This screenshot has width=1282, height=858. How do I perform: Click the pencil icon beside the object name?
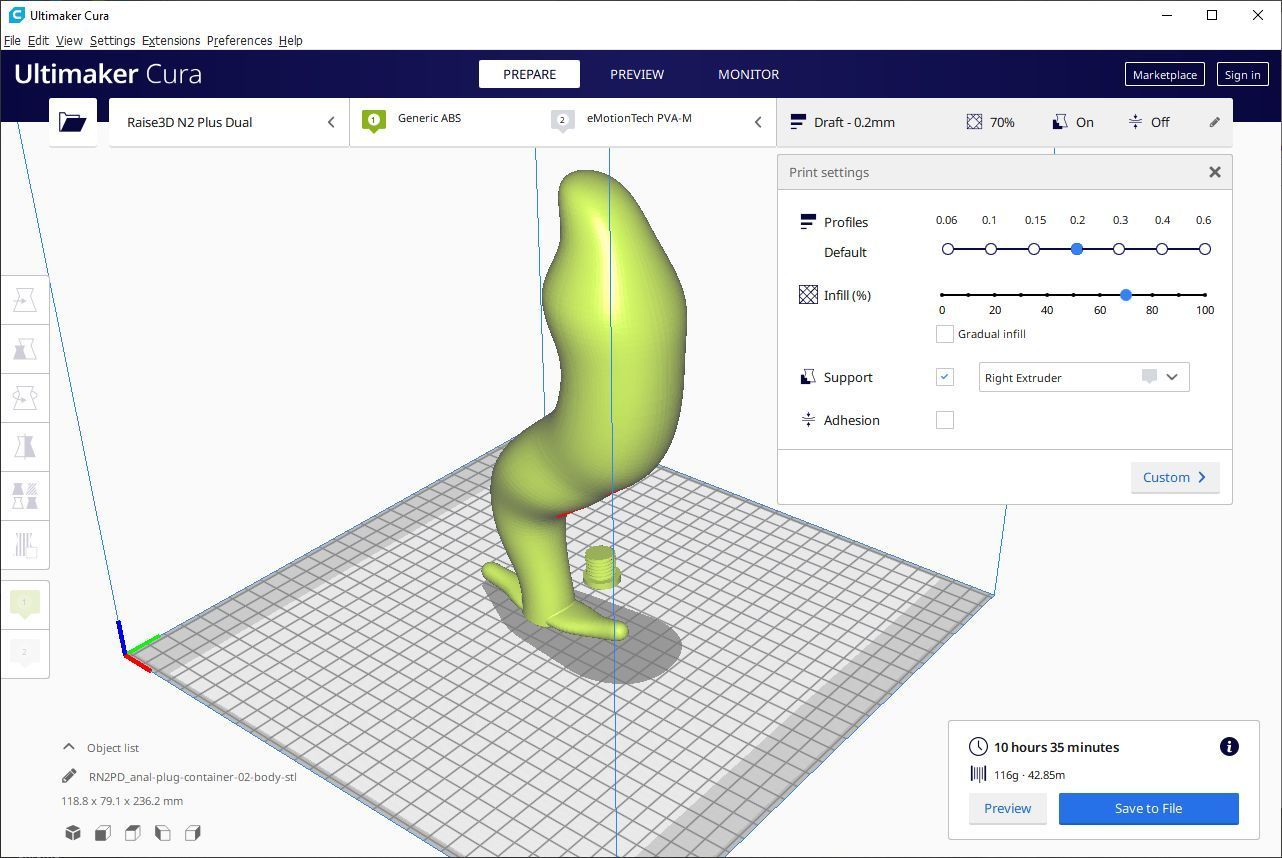(x=69, y=776)
